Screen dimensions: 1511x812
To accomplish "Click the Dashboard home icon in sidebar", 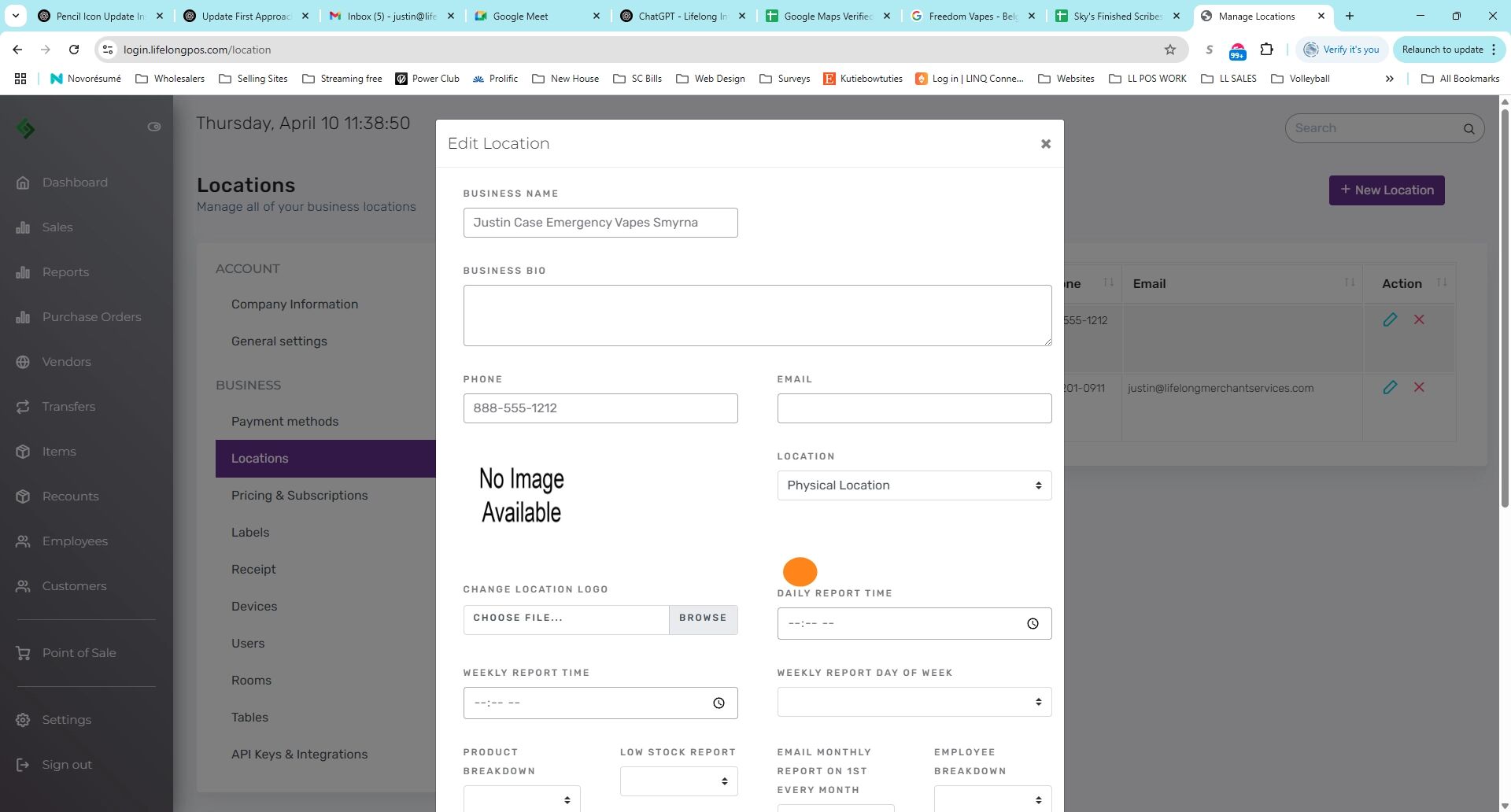I will point(23,183).
